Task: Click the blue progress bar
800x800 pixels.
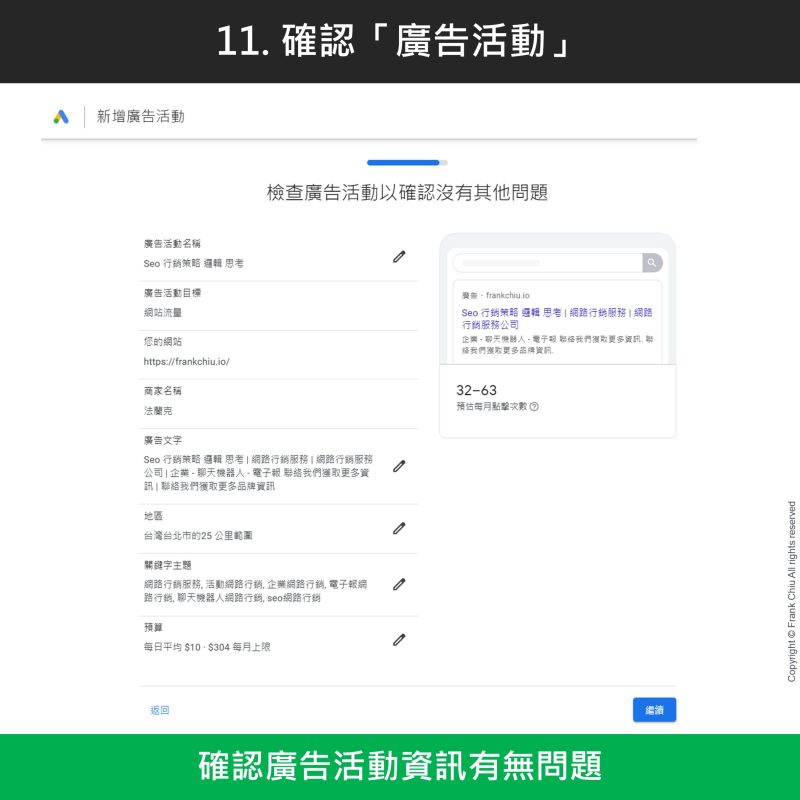Action: [404, 162]
